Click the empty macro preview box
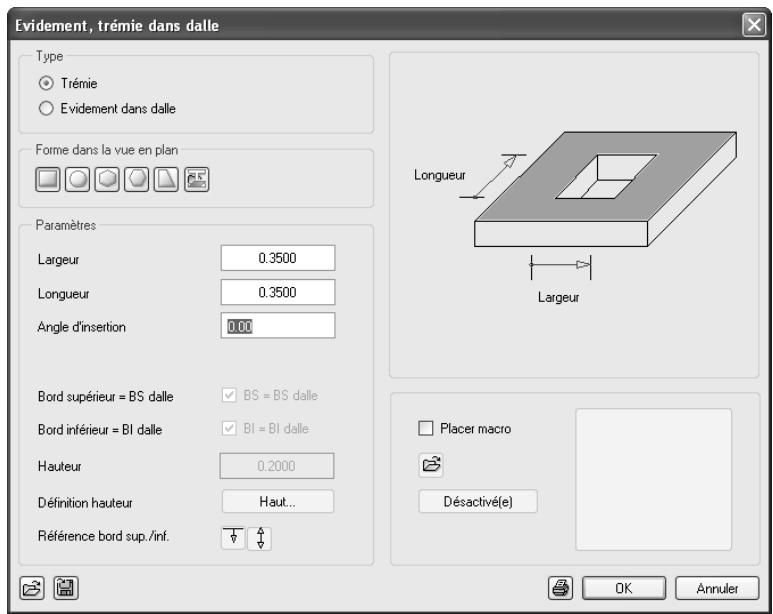Image resolution: width=773 pixels, height=614 pixels. (653, 479)
